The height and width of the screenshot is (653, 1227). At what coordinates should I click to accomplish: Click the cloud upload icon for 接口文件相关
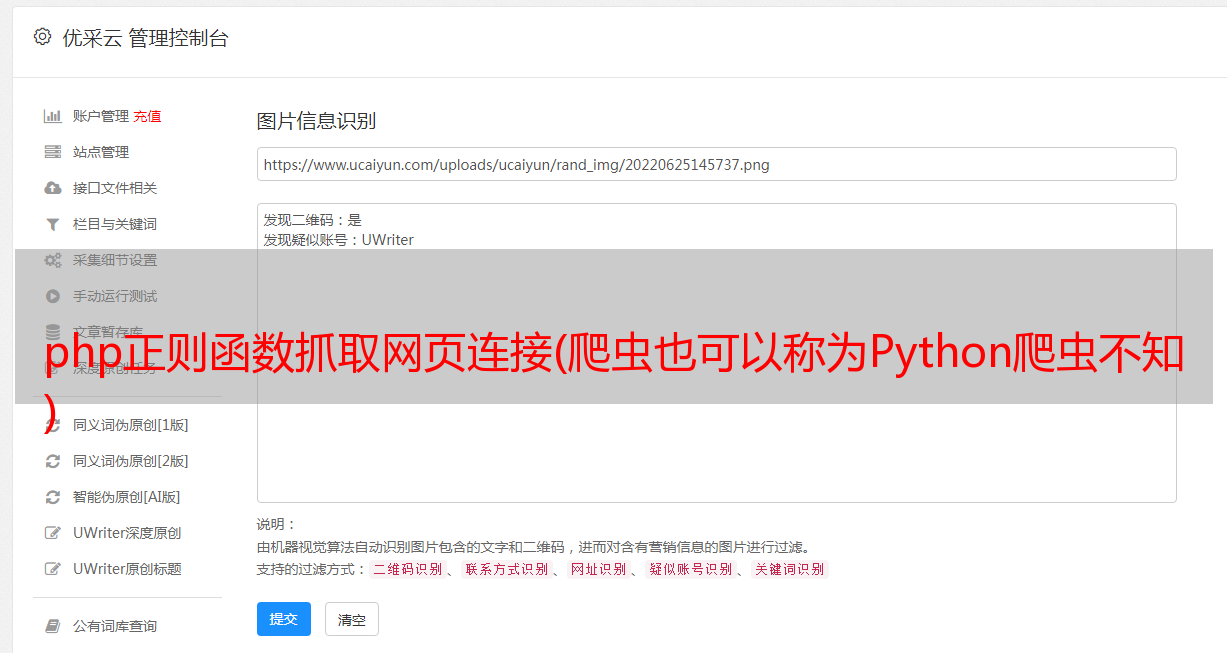53,188
